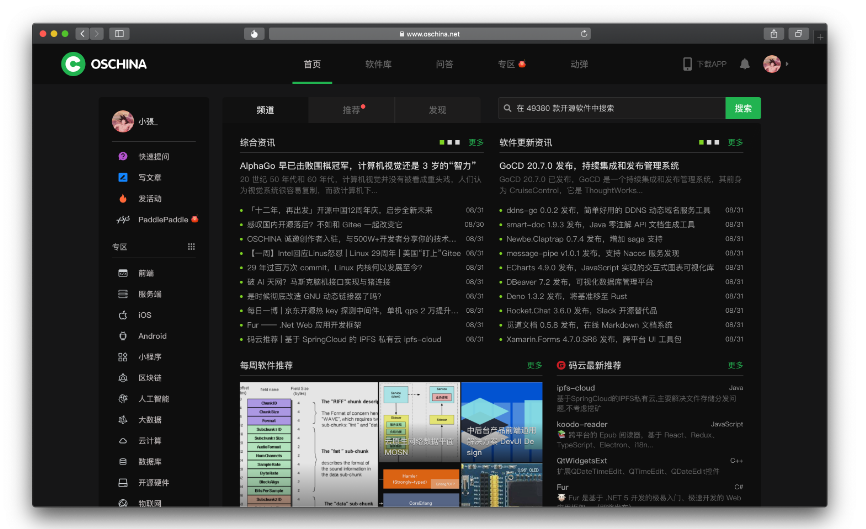This screenshot has height=529, width=866.
Task: Click 更多 beside 软件更新资讯
Action: [735, 142]
